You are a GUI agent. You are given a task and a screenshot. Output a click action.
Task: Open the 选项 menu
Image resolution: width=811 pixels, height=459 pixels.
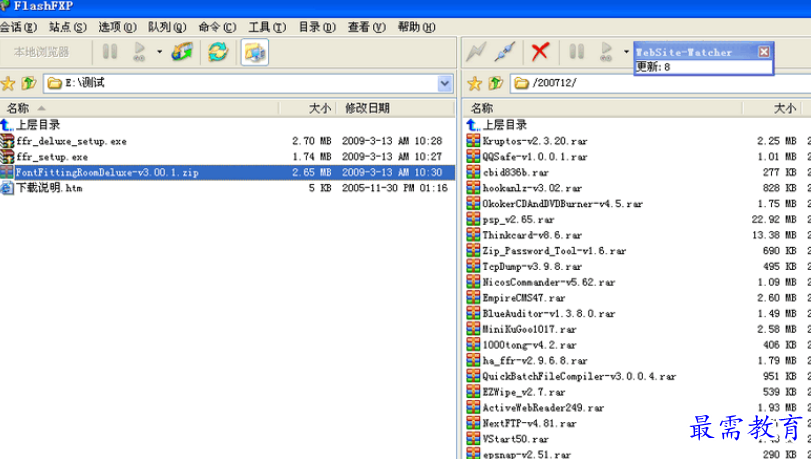(117, 27)
